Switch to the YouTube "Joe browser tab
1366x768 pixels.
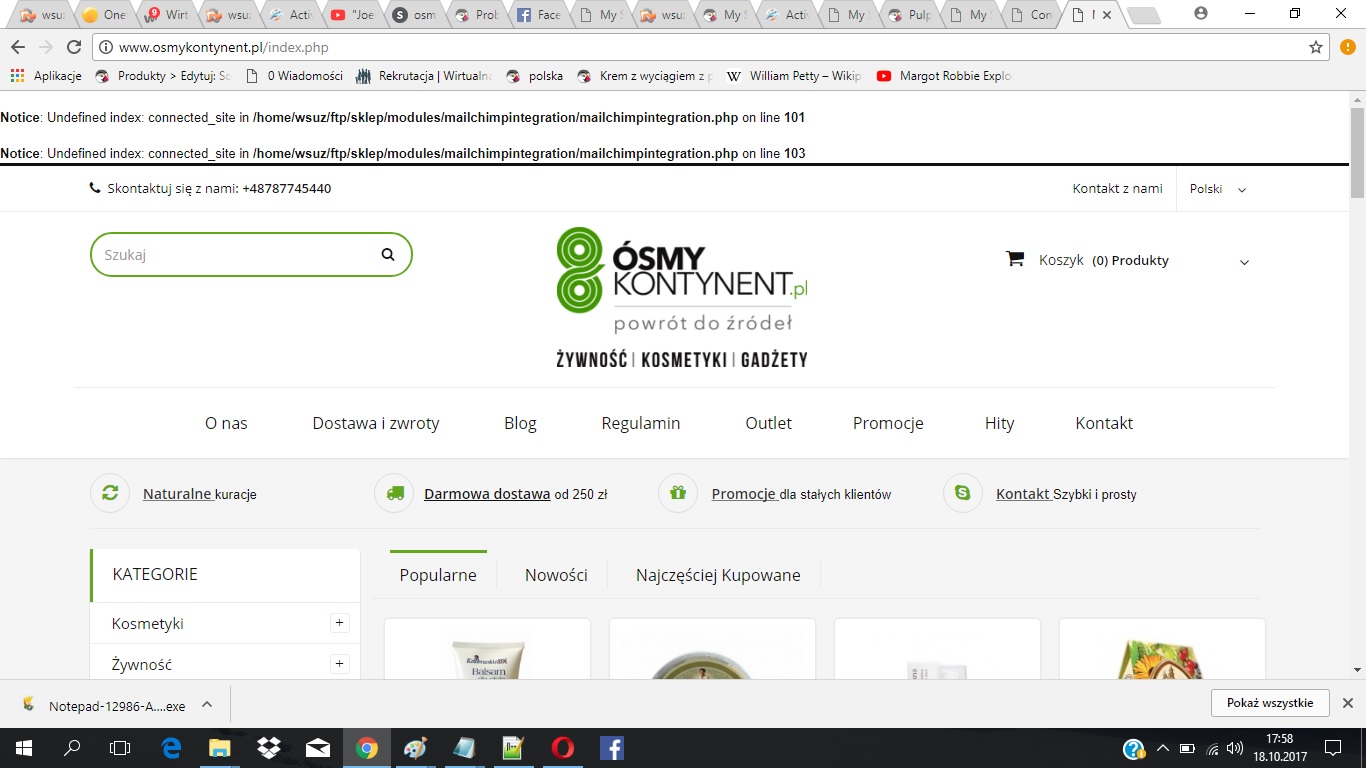tap(353, 15)
